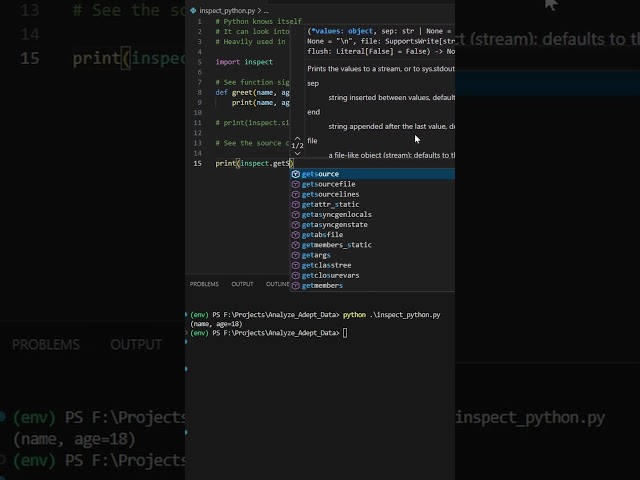Pick getsourcelines from suggestions
Image resolution: width=640 pixels, height=480 pixels.
coord(373,194)
